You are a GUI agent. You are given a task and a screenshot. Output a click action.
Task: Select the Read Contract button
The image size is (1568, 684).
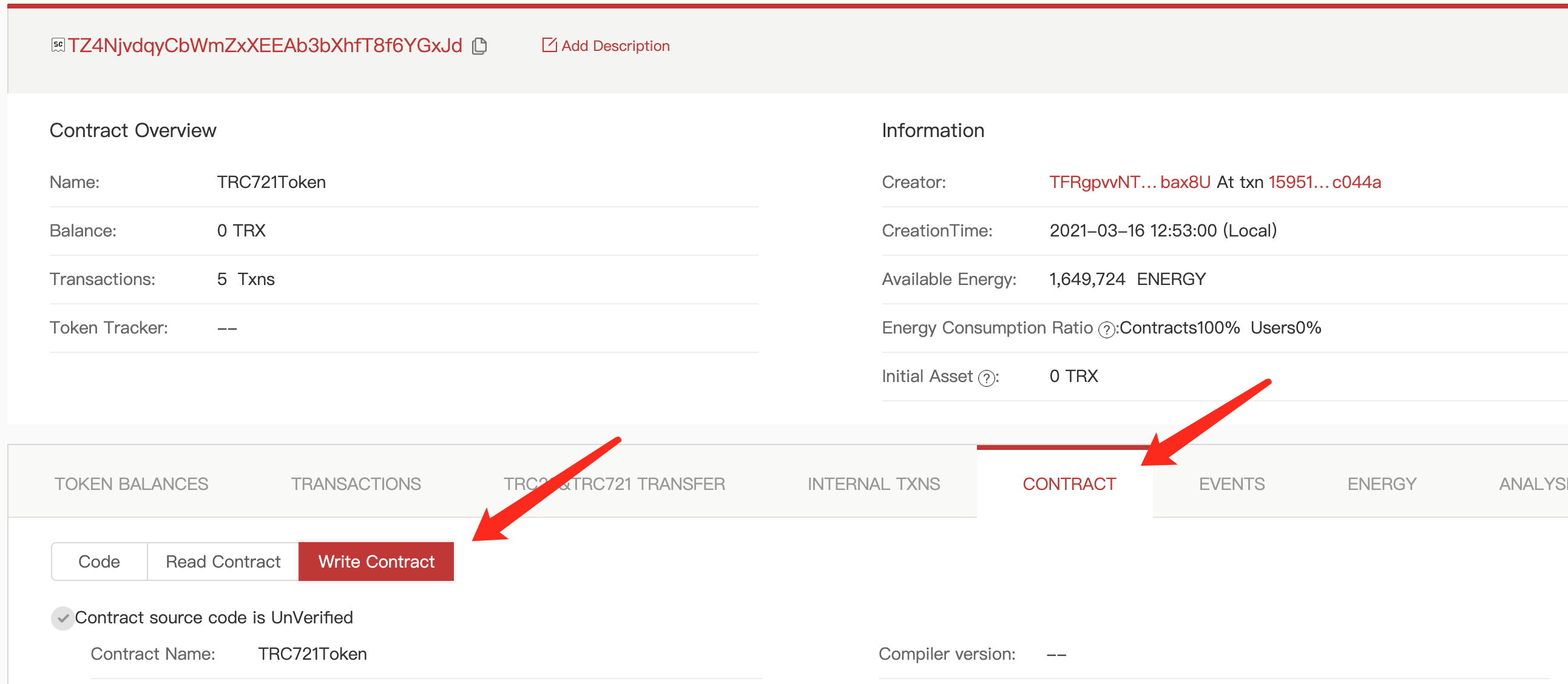click(x=223, y=561)
